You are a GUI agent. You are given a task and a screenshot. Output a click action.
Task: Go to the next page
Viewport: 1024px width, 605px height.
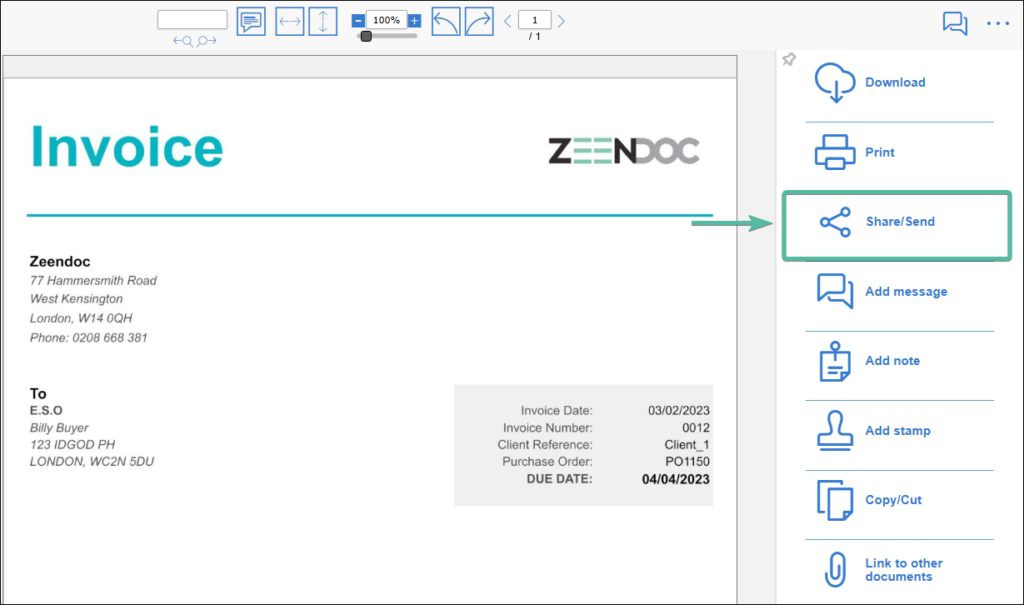(561, 21)
